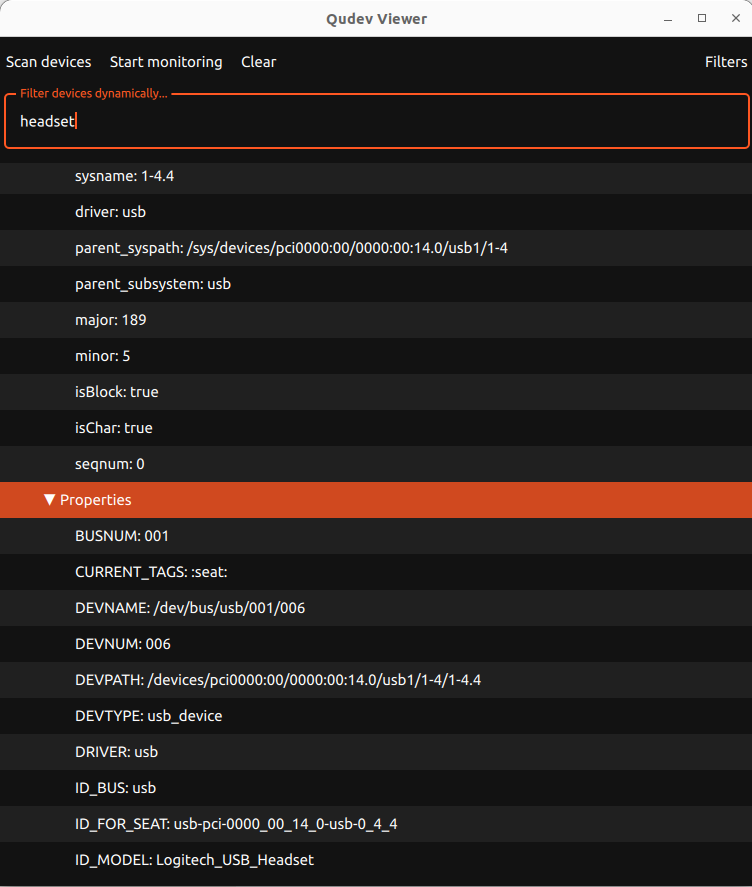The image size is (752, 887).
Task: Click the Scan devices button
Action: tap(48, 62)
